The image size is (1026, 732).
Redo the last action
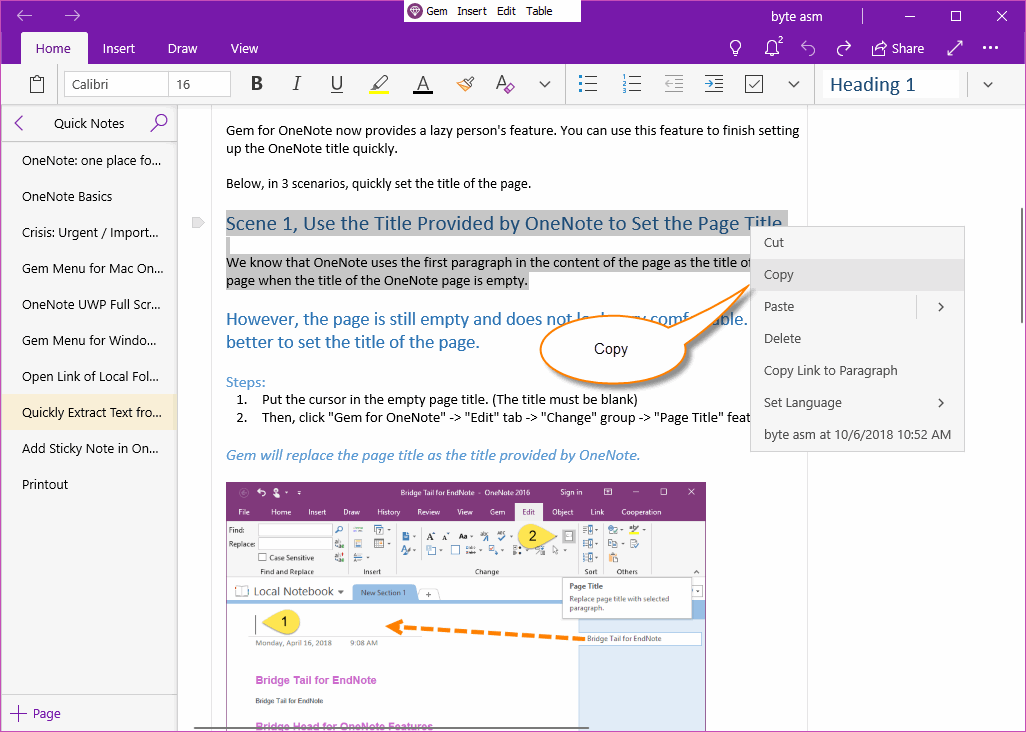click(x=843, y=48)
